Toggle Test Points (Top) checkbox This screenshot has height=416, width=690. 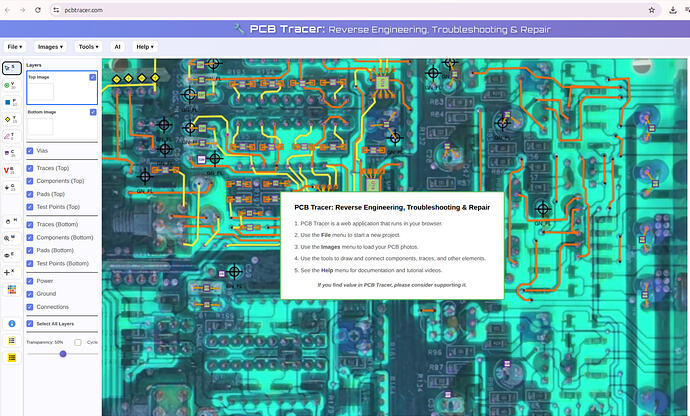[30, 207]
